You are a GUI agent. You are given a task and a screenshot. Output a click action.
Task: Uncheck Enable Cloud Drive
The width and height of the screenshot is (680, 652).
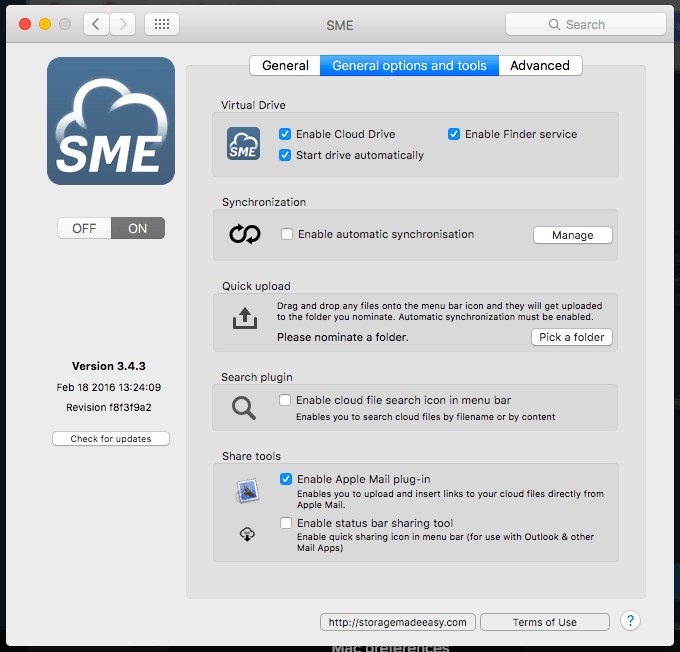coord(285,134)
